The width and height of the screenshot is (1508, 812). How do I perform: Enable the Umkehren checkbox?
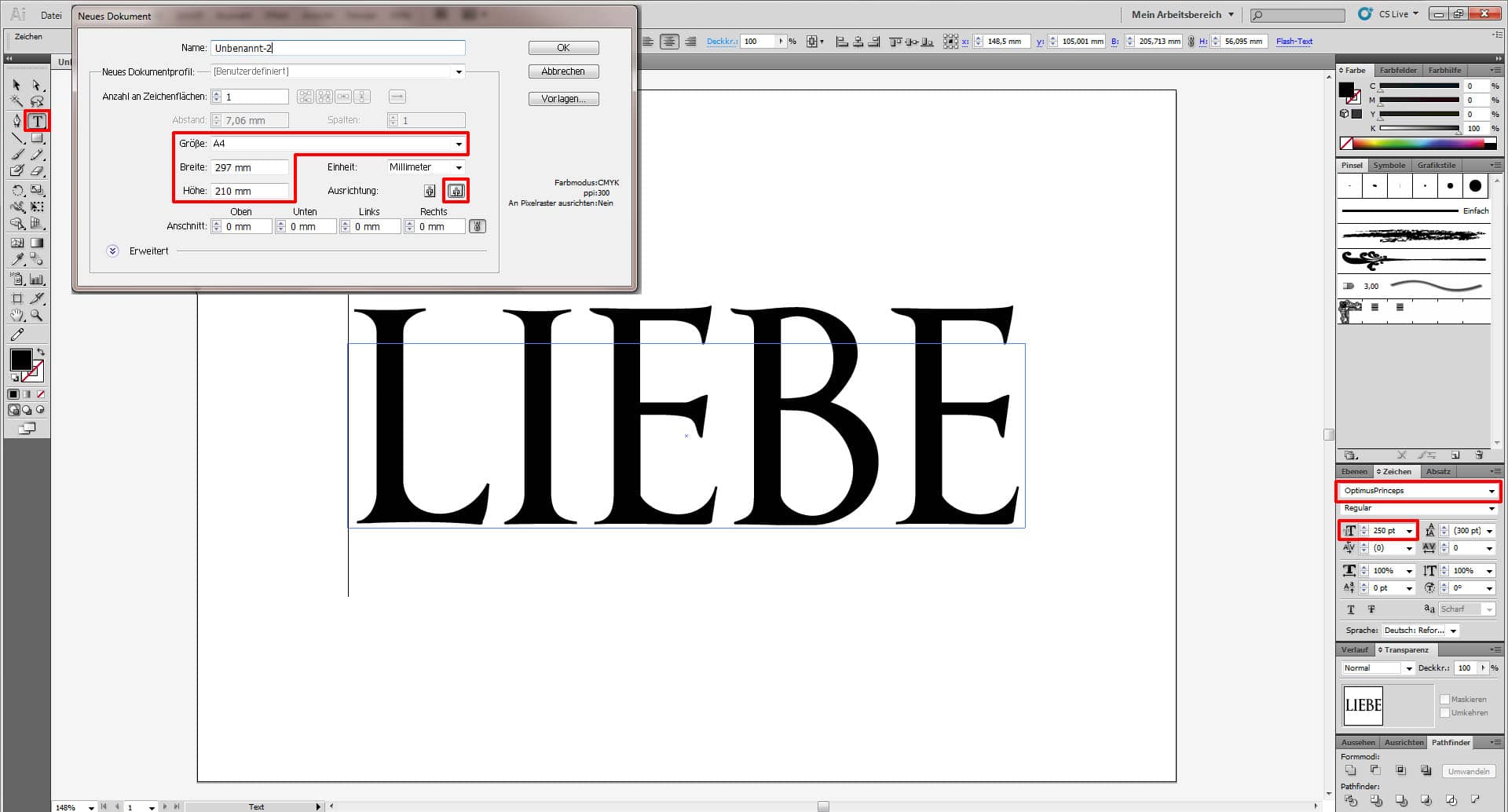coord(1445,713)
